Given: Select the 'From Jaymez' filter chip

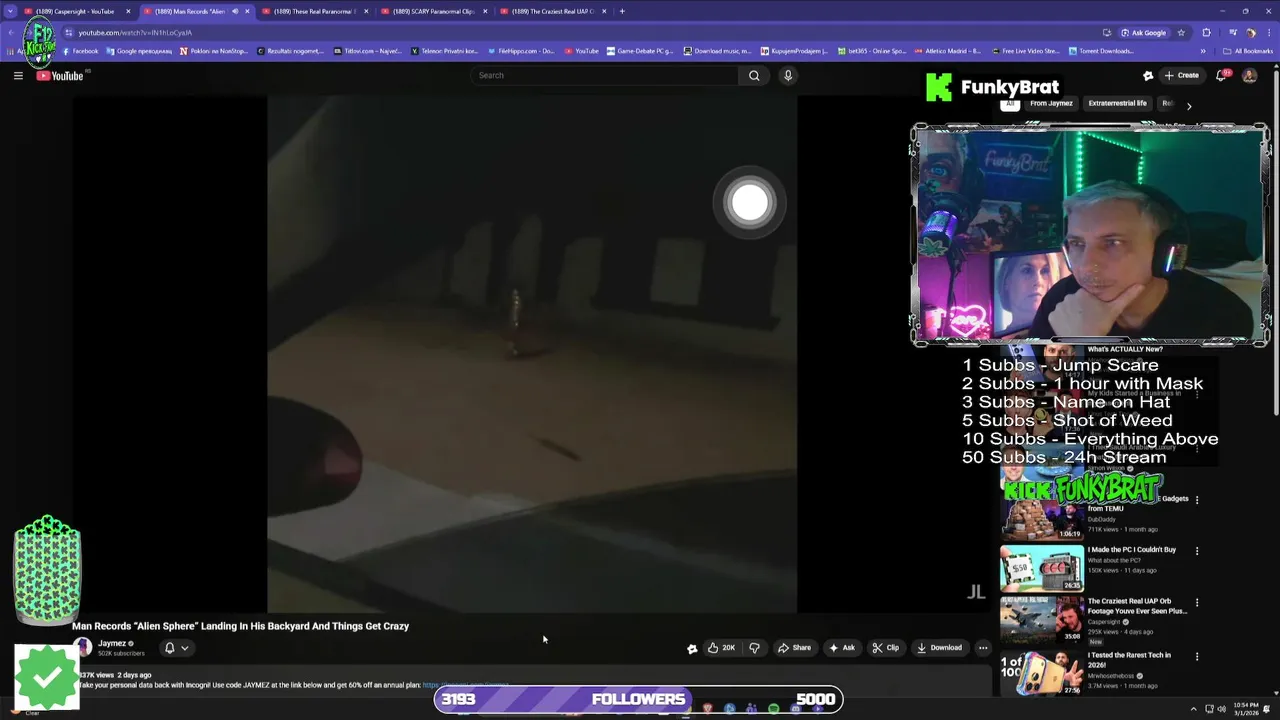Looking at the screenshot, I should 1051,103.
